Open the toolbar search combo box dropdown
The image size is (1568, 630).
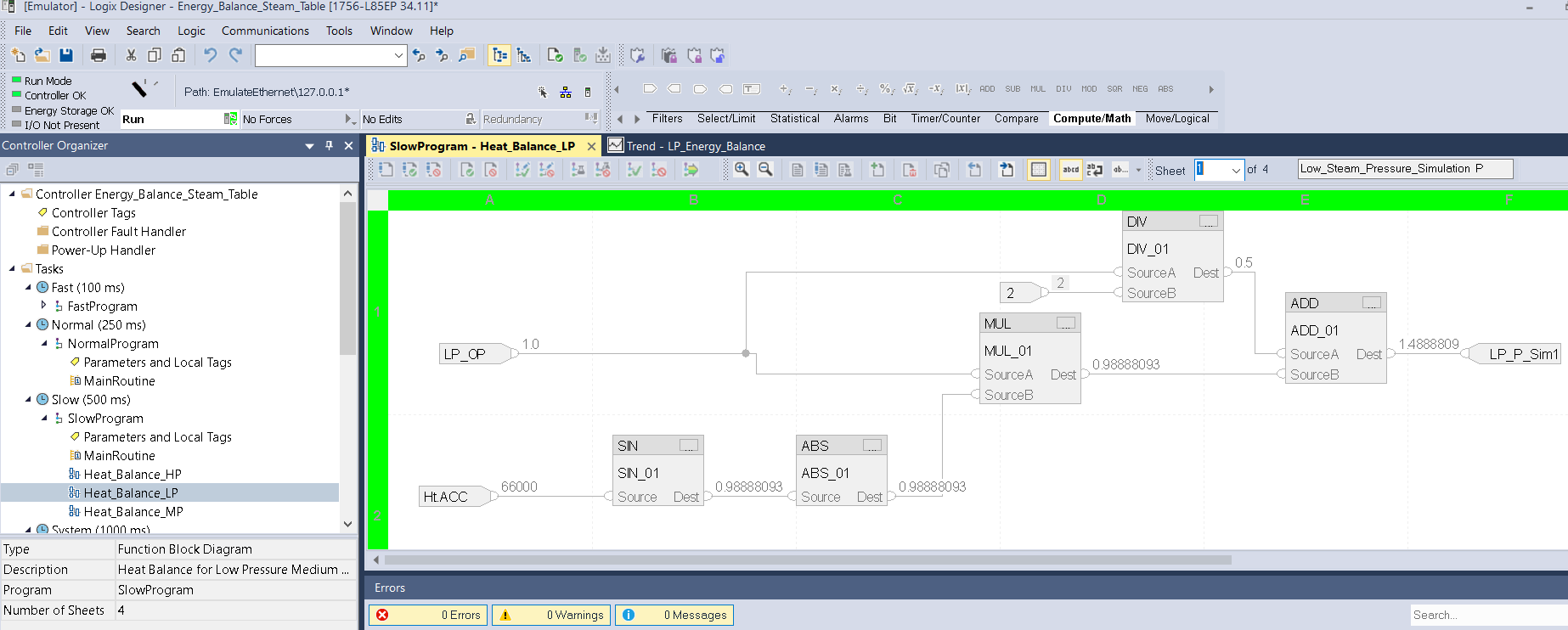[398, 55]
